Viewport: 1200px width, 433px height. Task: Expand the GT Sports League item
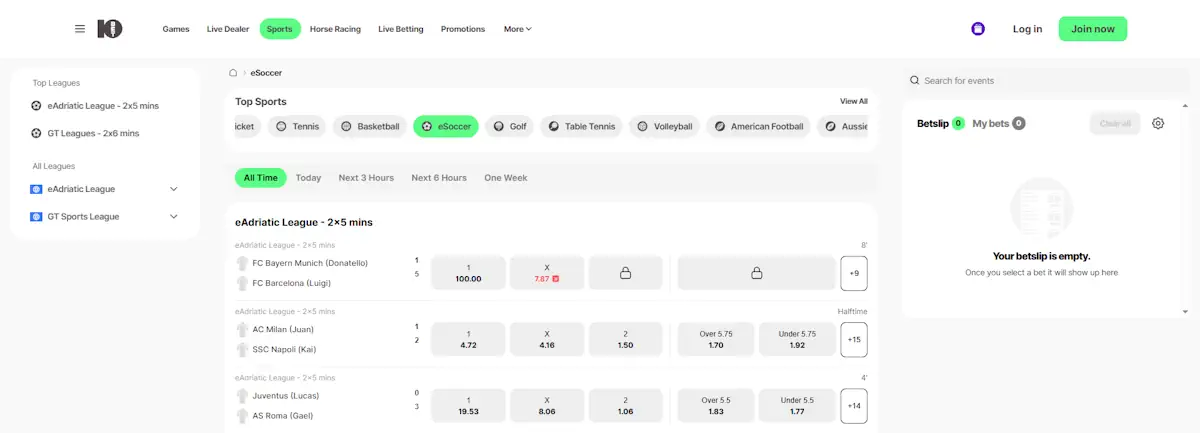click(104, 217)
